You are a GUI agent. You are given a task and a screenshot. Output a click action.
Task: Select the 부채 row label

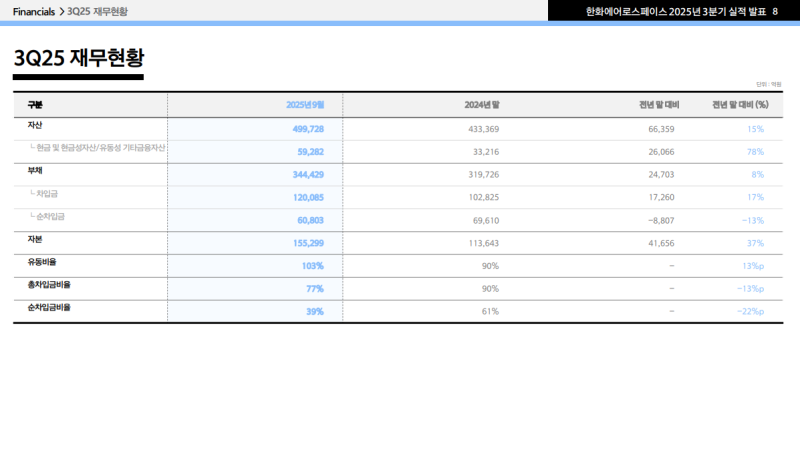pyautogui.click(x=35, y=171)
